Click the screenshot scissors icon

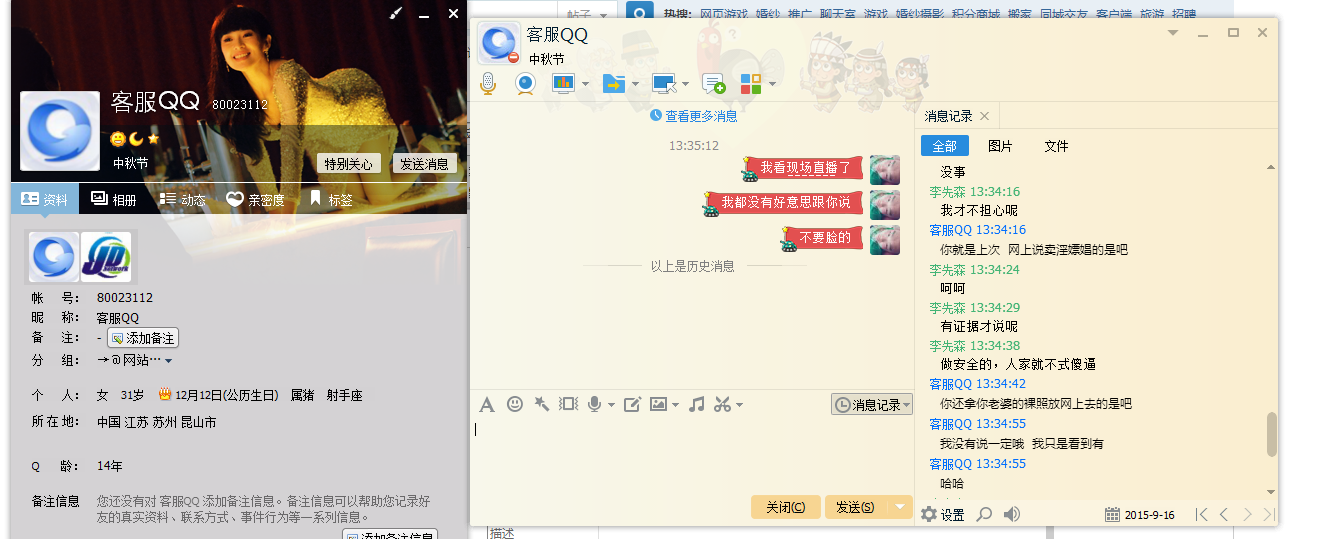pos(723,404)
